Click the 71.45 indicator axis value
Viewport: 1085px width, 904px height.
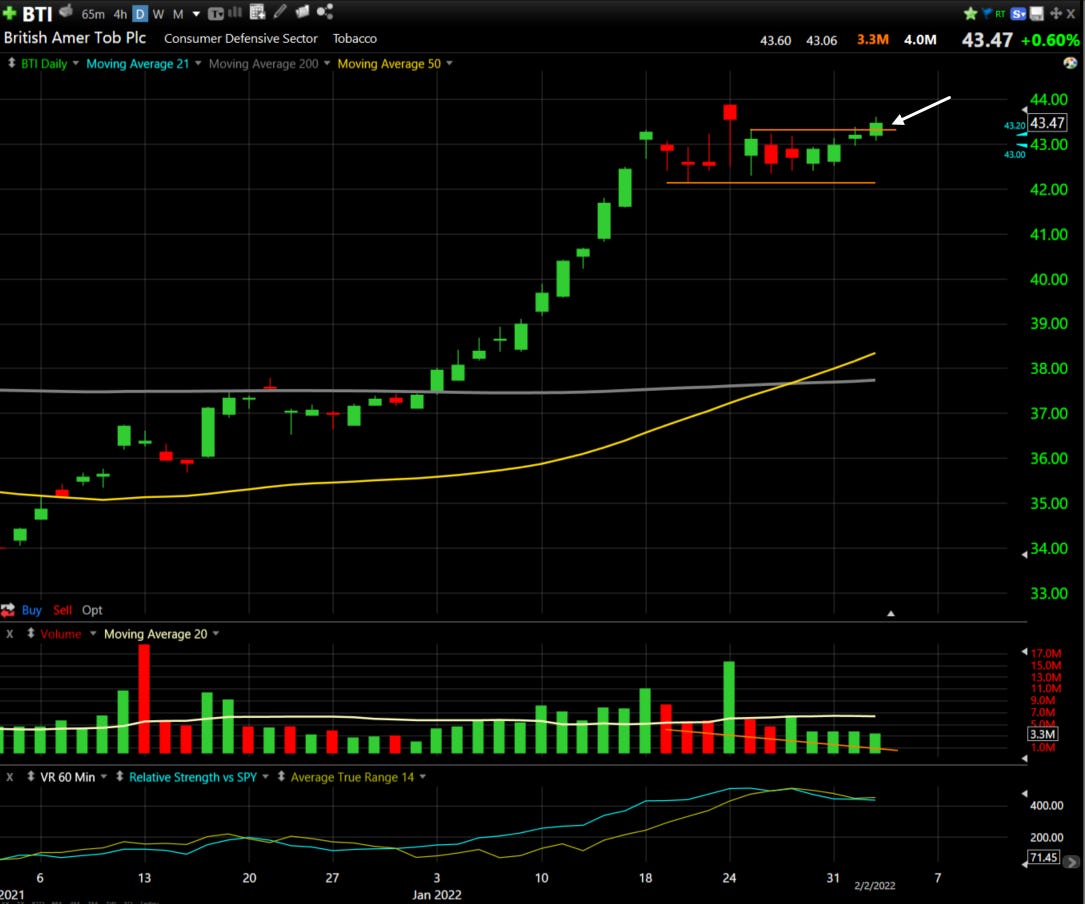tap(1043, 857)
